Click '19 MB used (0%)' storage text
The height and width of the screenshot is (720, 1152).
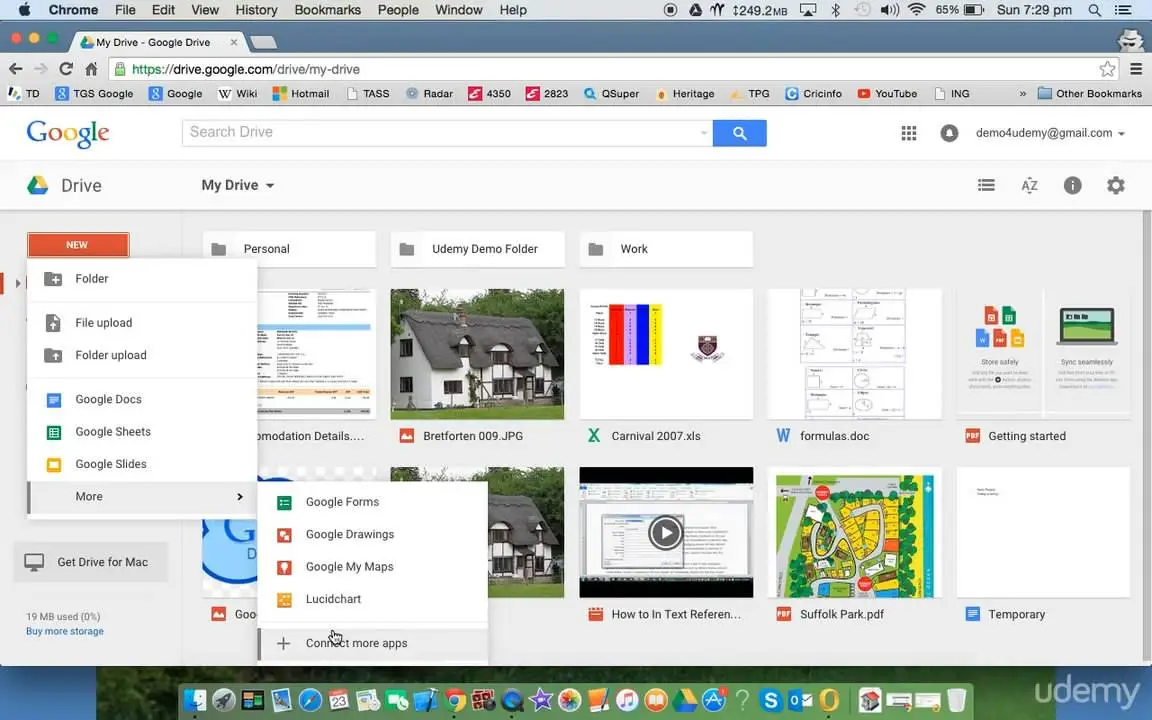63,616
